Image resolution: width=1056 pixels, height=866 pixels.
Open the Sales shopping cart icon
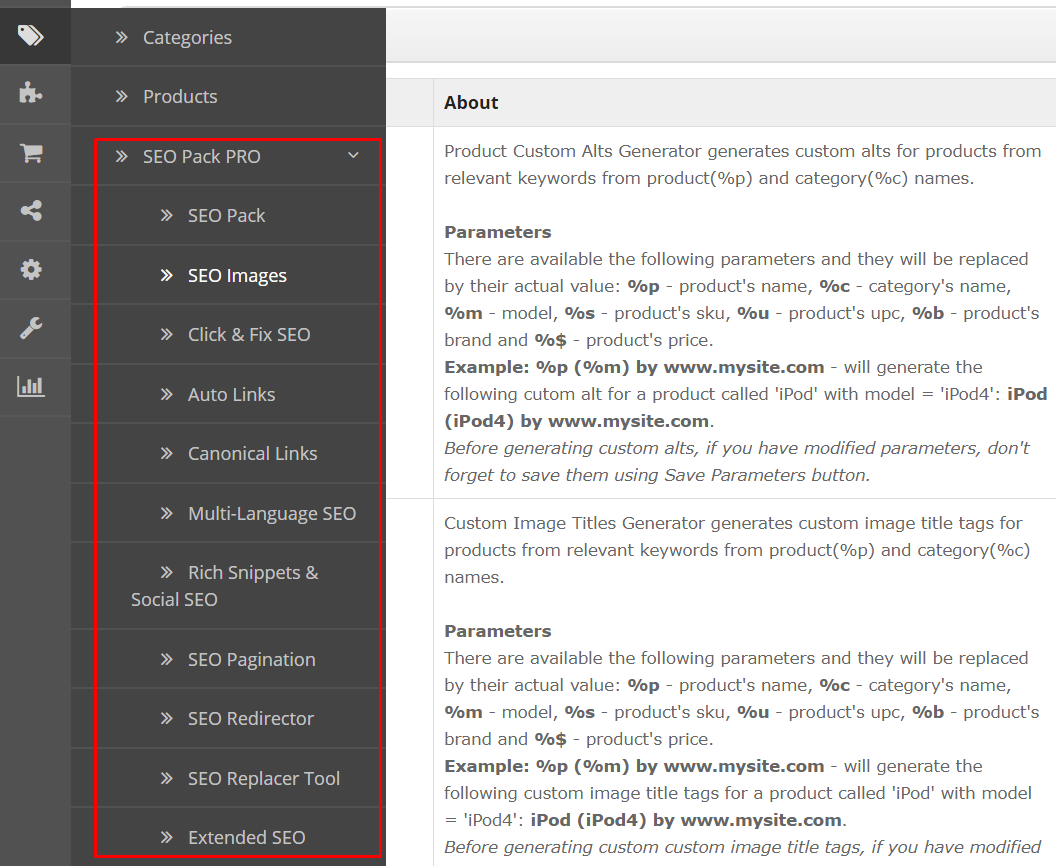(31, 152)
